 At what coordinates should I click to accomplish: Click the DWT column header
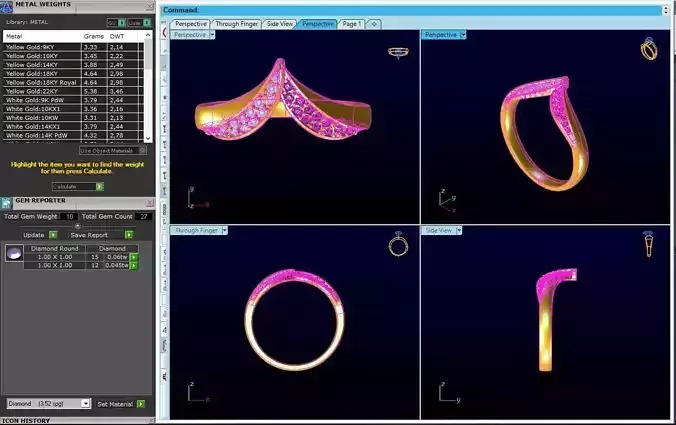coord(122,36)
